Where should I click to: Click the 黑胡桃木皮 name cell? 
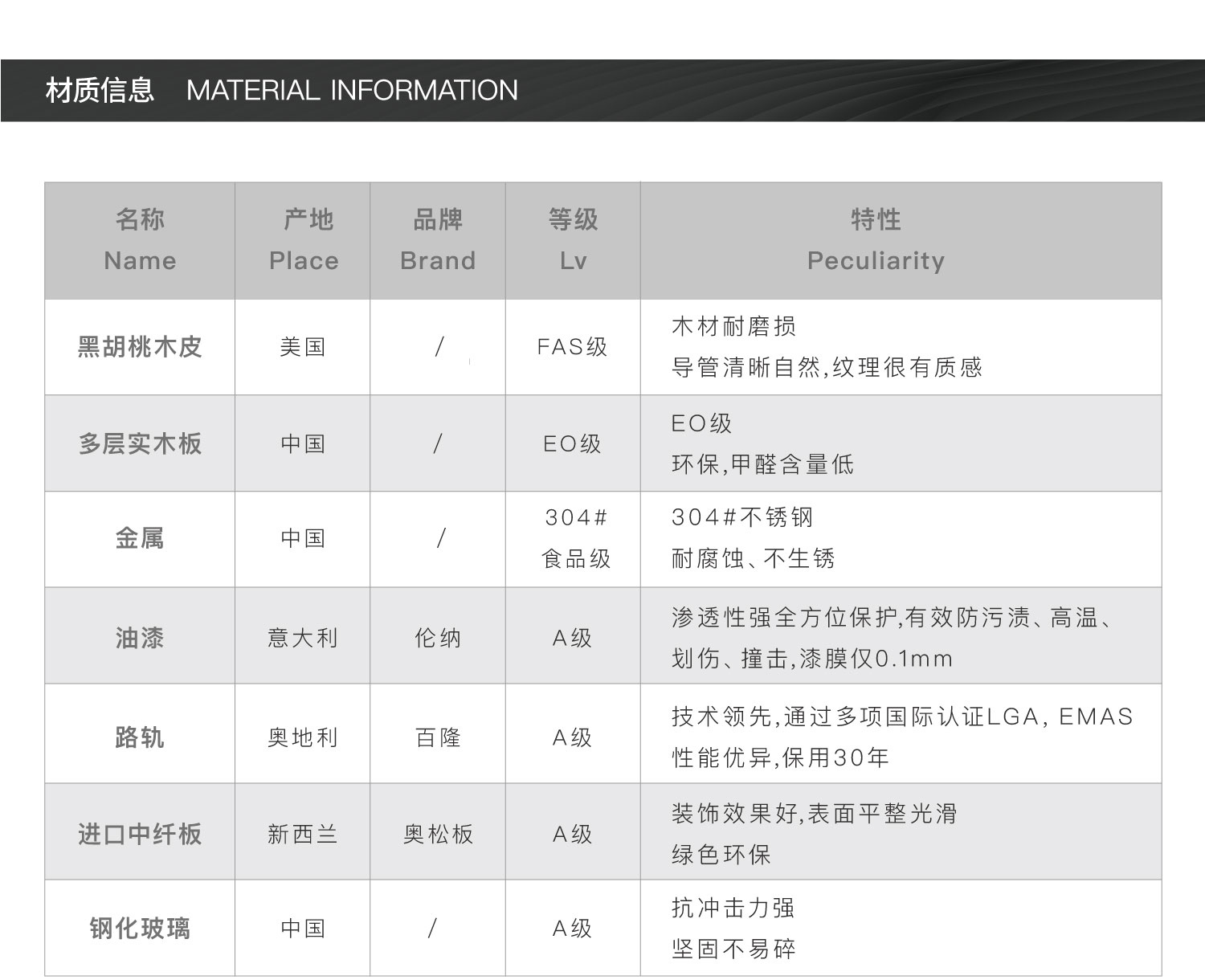point(140,347)
